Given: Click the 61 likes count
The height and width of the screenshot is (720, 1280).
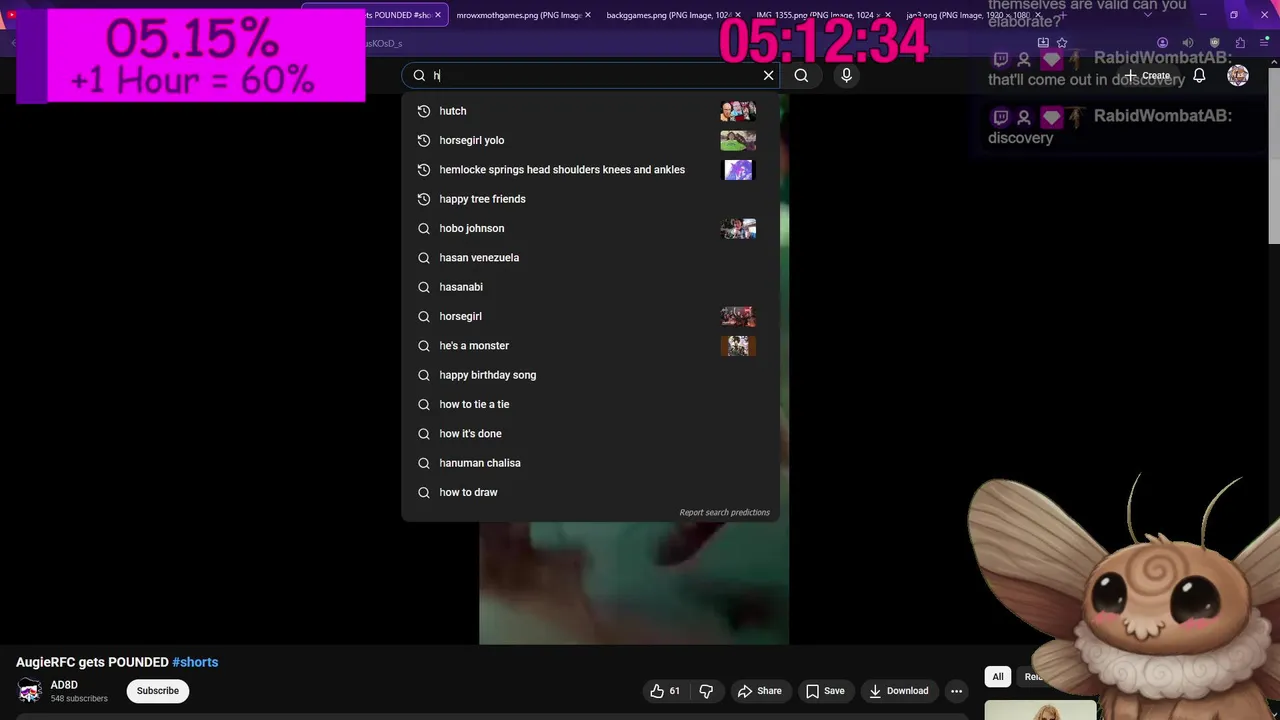Looking at the screenshot, I should coord(675,691).
